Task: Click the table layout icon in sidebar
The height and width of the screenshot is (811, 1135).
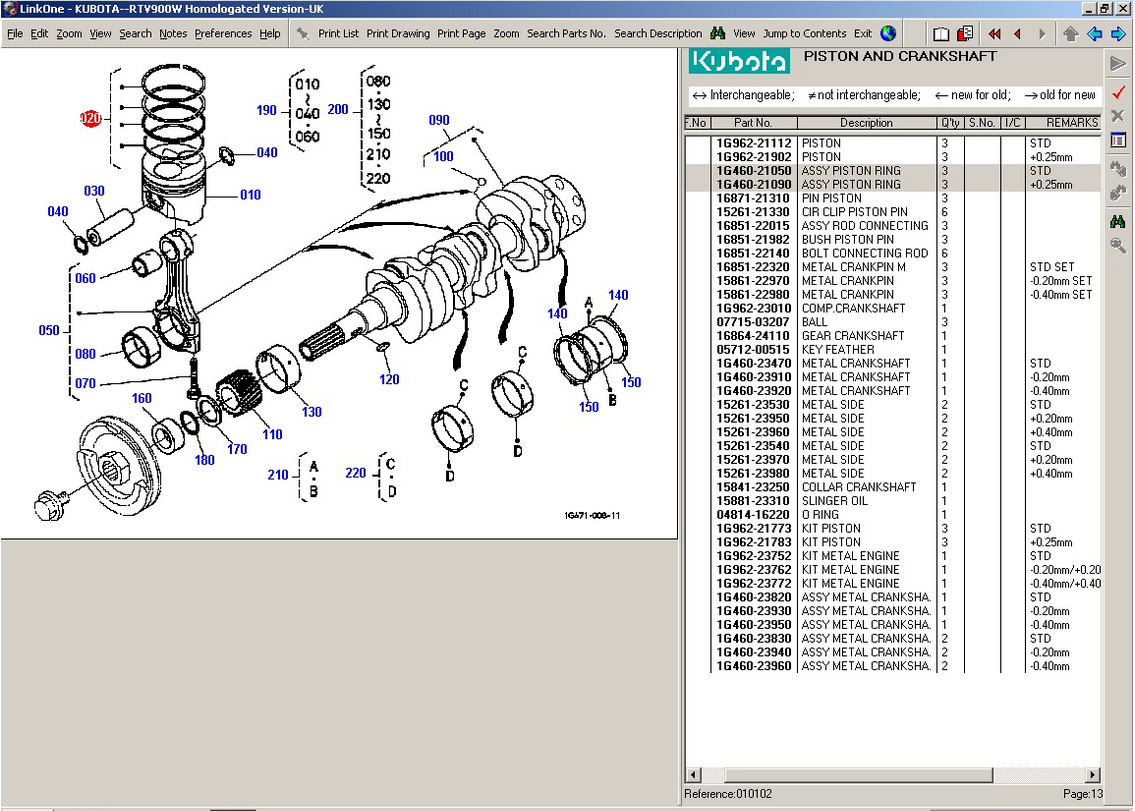Action: coord(1118,140)
